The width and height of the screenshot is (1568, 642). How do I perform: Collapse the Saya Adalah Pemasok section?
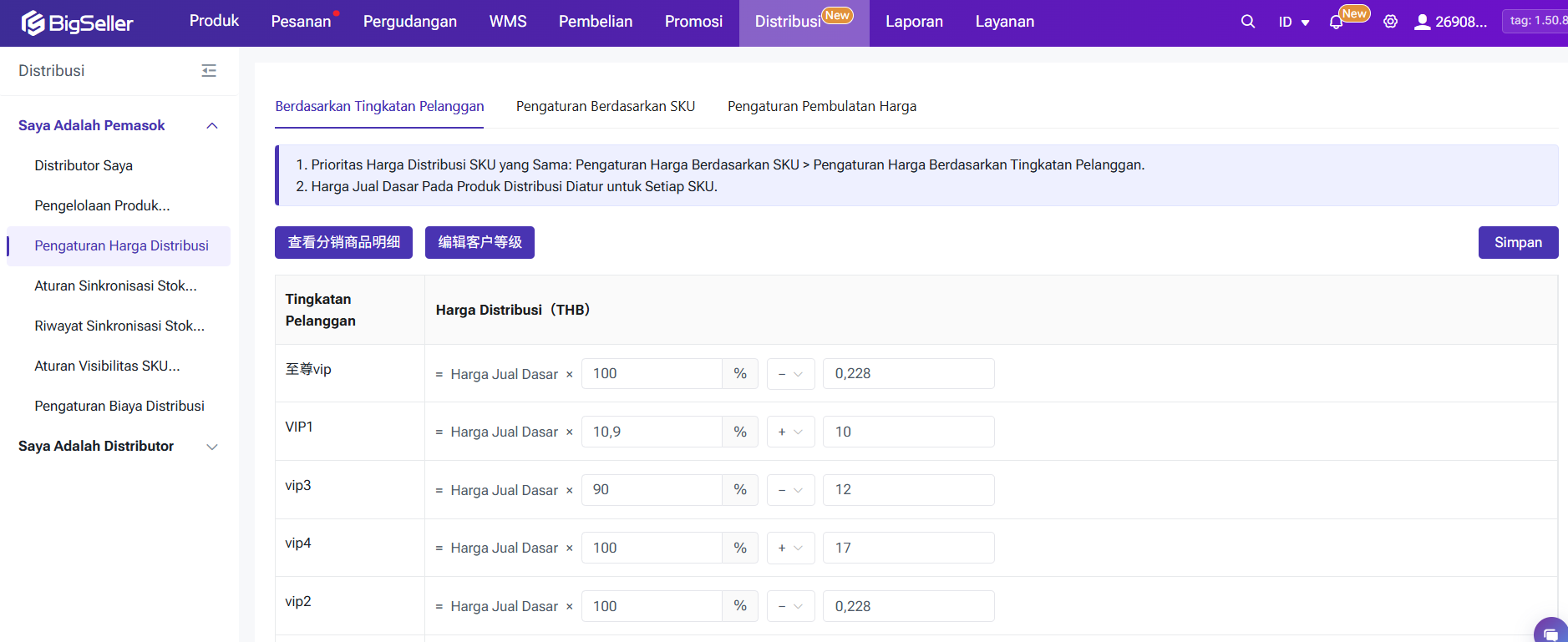(x=212, y=126)
